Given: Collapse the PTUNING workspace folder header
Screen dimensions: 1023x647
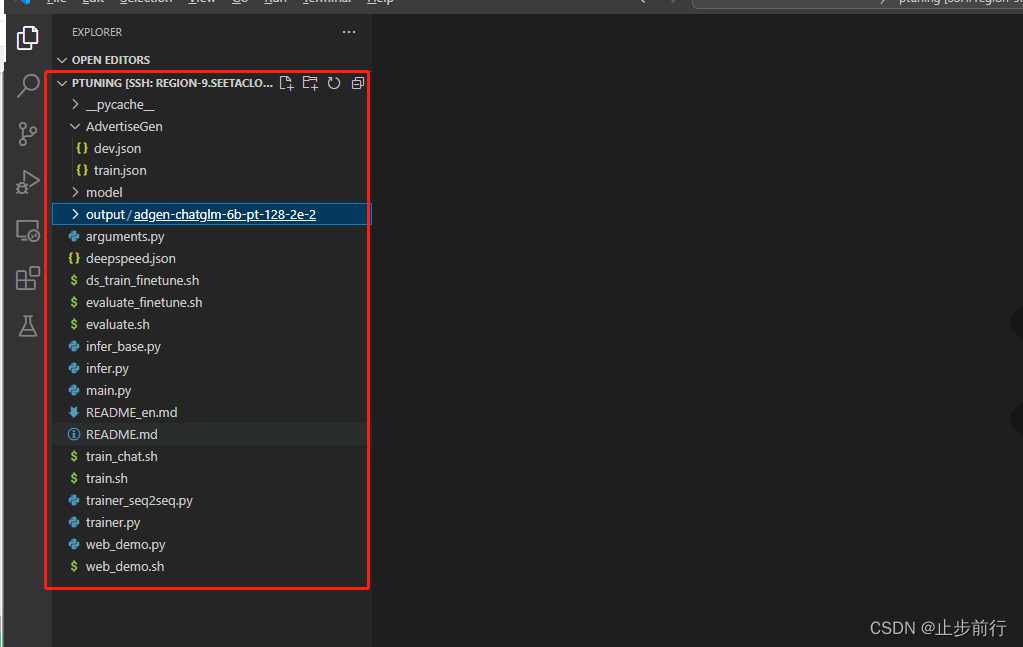Looking at the screenshot, I should pyautogui.click(x=63, y=83).
